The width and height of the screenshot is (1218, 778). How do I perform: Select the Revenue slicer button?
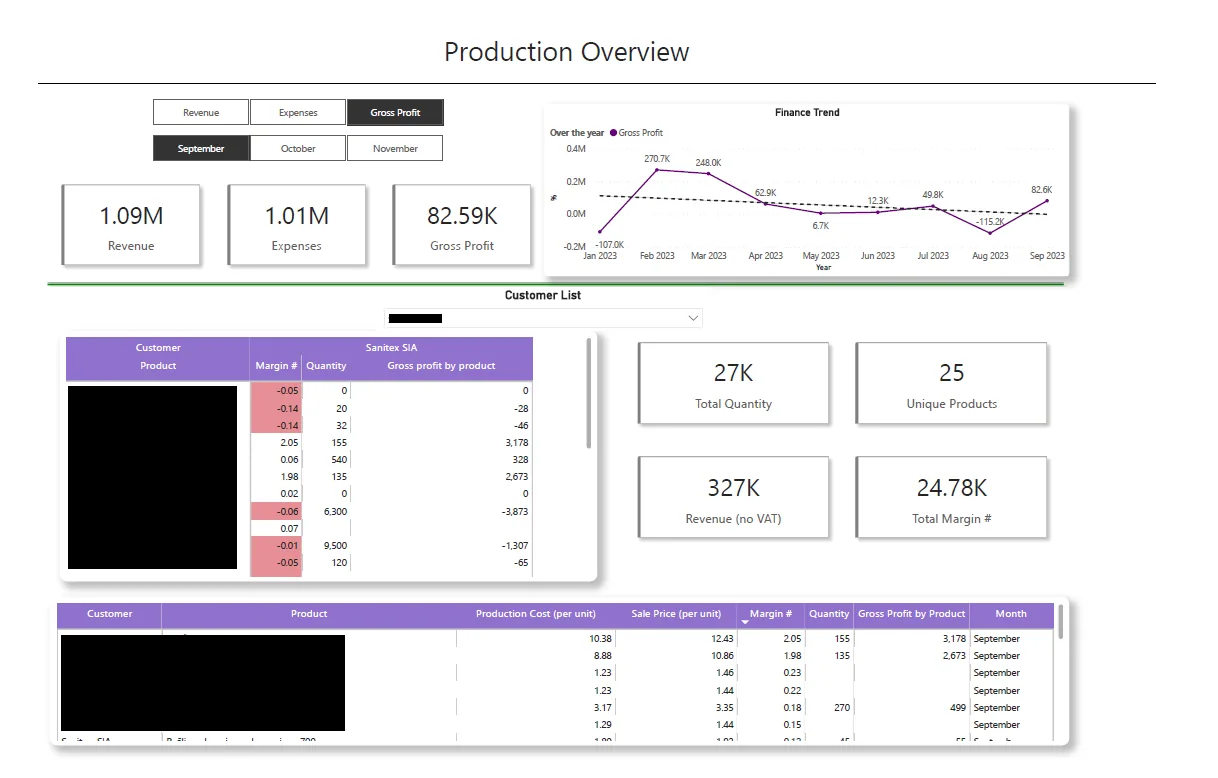click(x=201, y=113)
